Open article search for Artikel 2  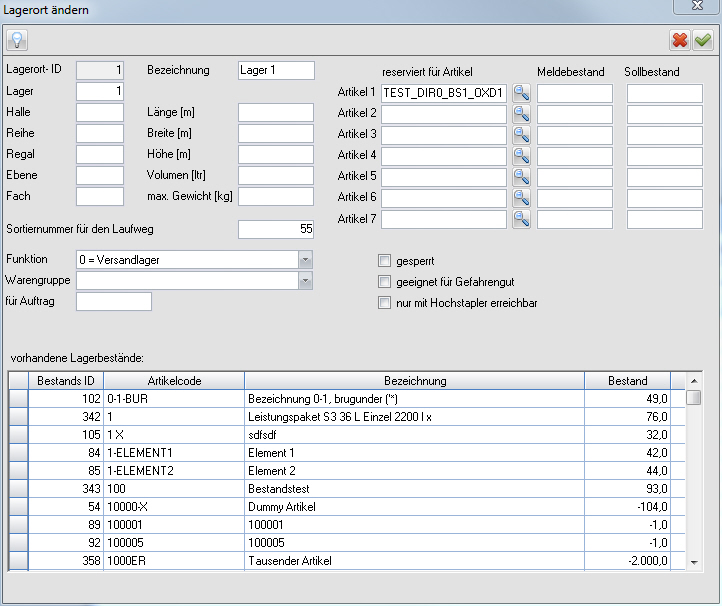(521, 114)
